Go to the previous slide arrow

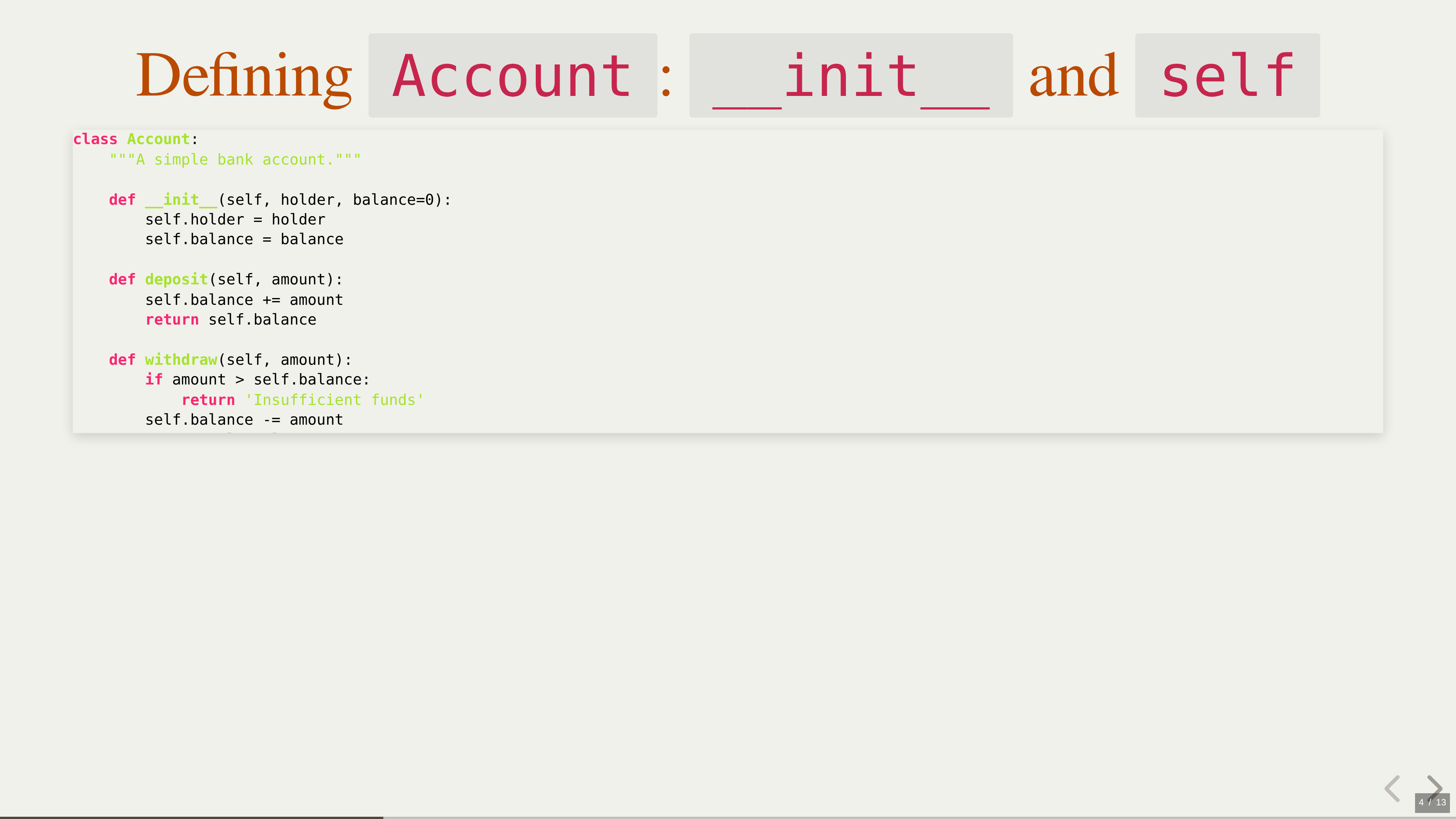point(1392,788)
